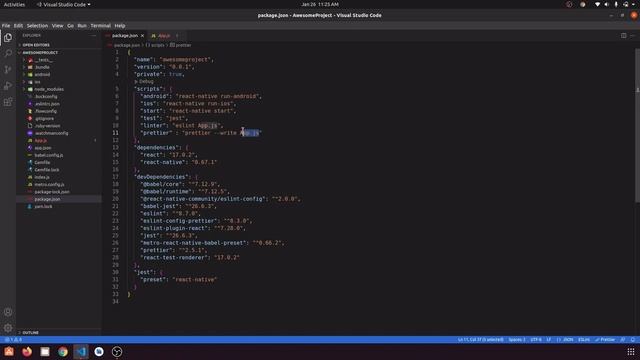This screenshot has width=640, height=360.
Task: Click the notifications bell in status bar
Action: (633, 340)
